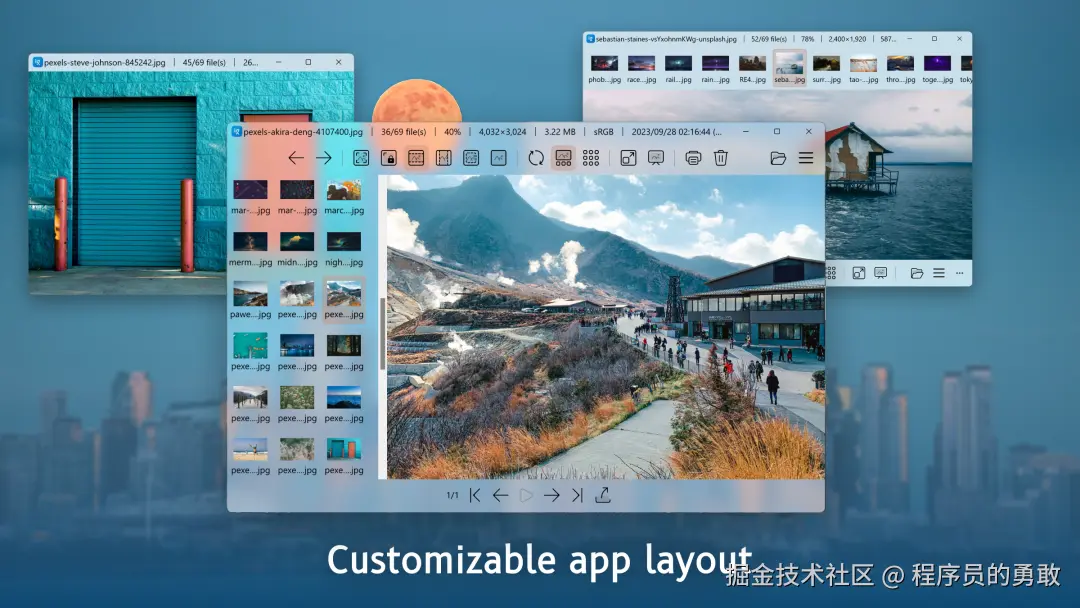Export current frame with share icon

click(x=603, y=495)
